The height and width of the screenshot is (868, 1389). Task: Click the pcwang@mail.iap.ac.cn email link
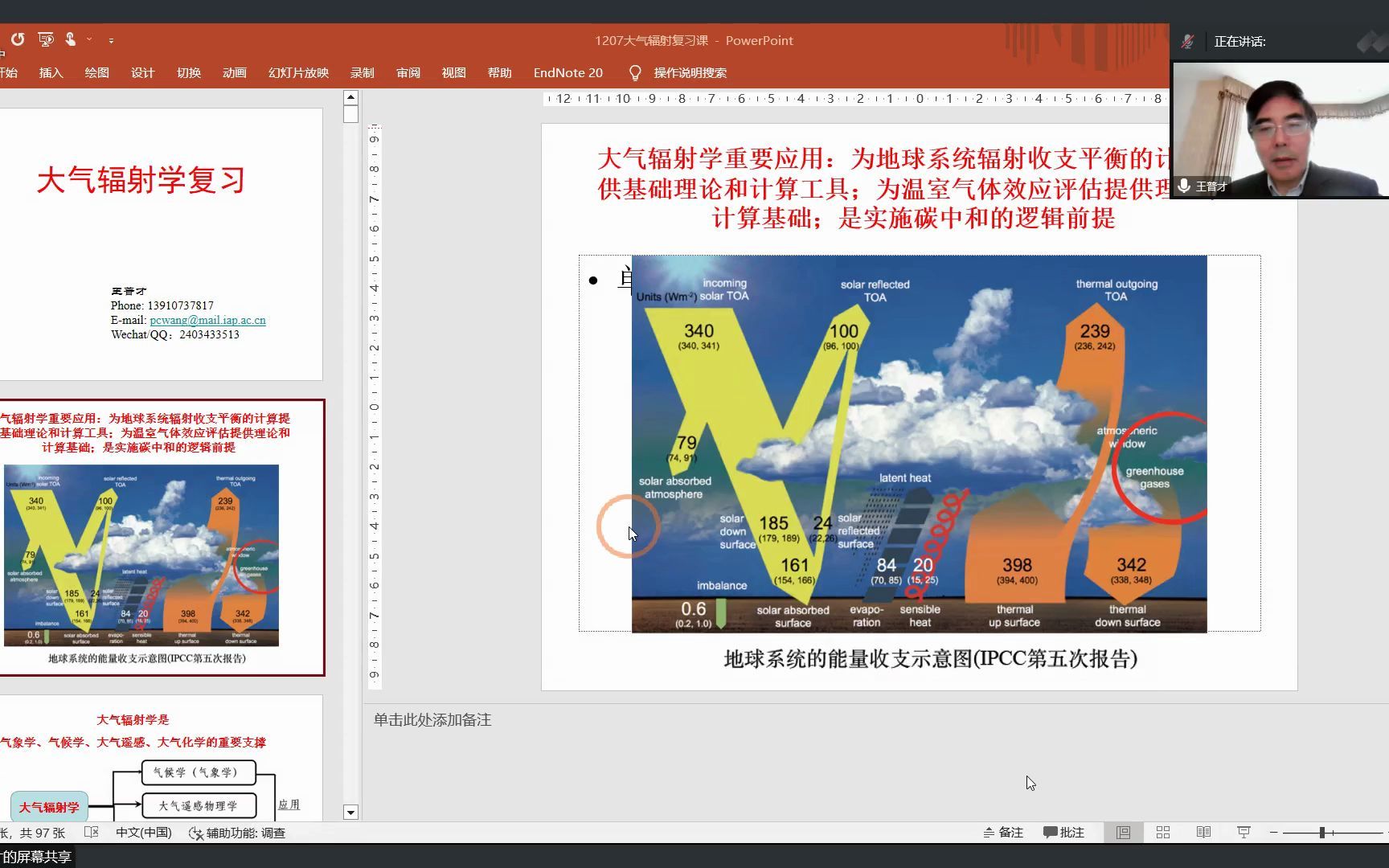tap(207, 320)
